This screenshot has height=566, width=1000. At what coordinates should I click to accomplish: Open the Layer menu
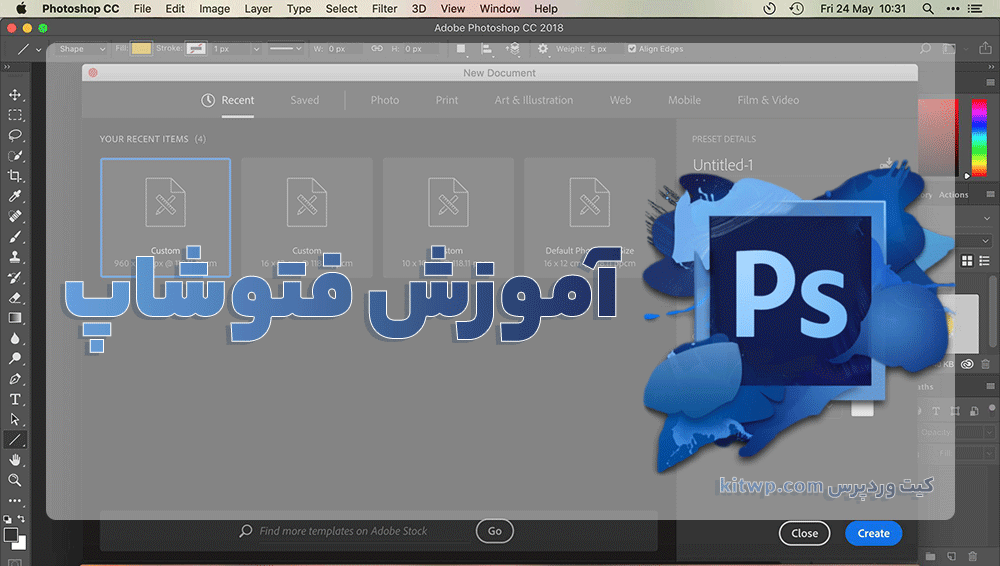[x=258, y=9]
